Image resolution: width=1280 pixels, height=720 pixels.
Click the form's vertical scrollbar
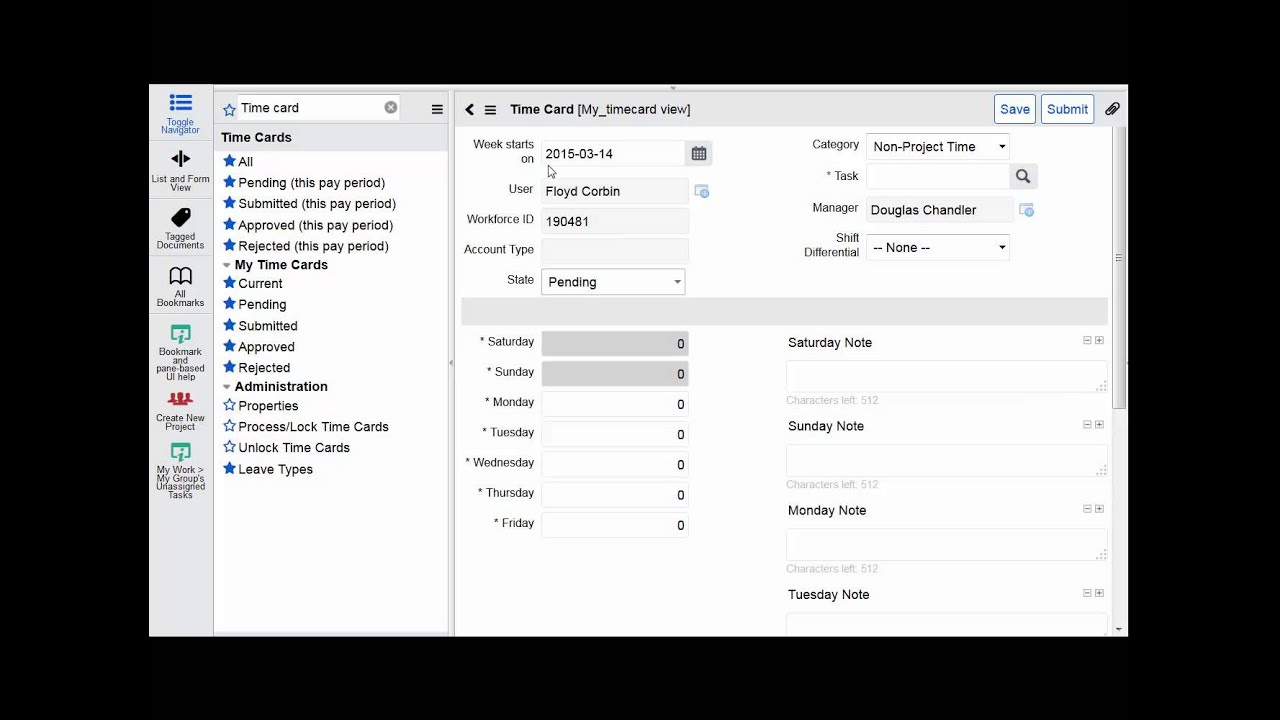point(1119,267)
